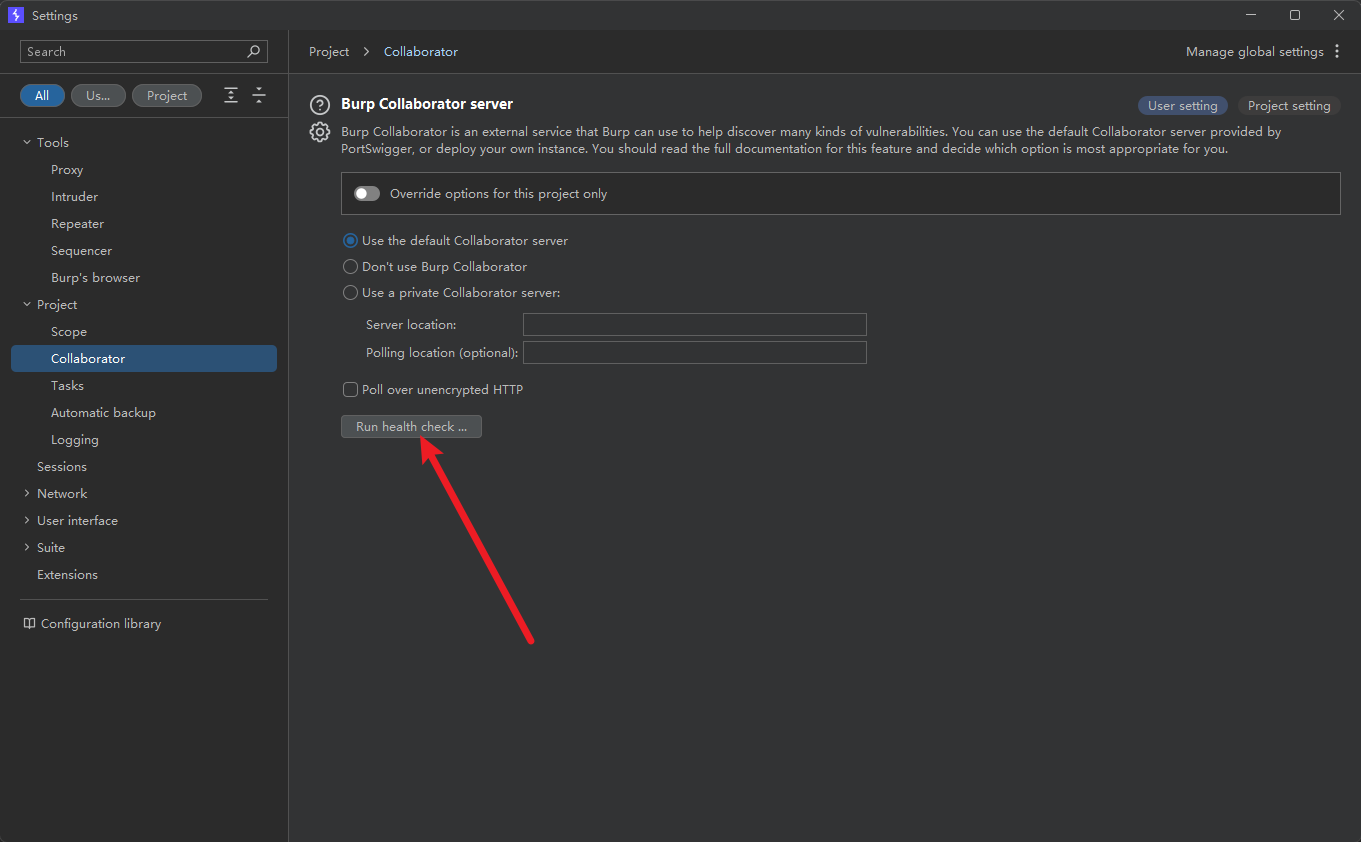Click the Project setting badge

[1289, 106]
